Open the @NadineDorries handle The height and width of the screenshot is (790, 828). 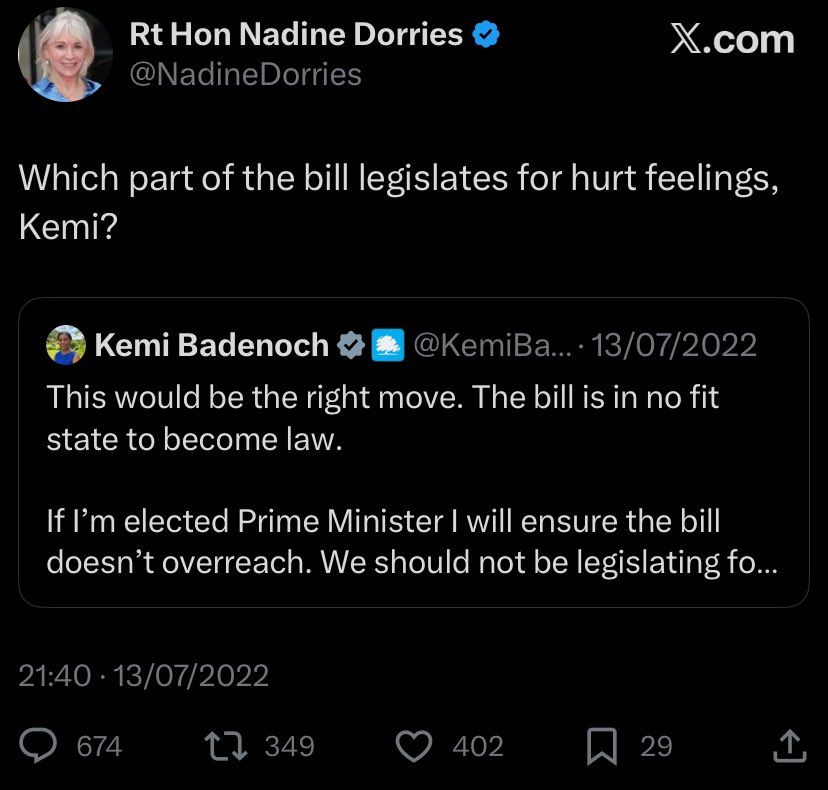(245, 74)
